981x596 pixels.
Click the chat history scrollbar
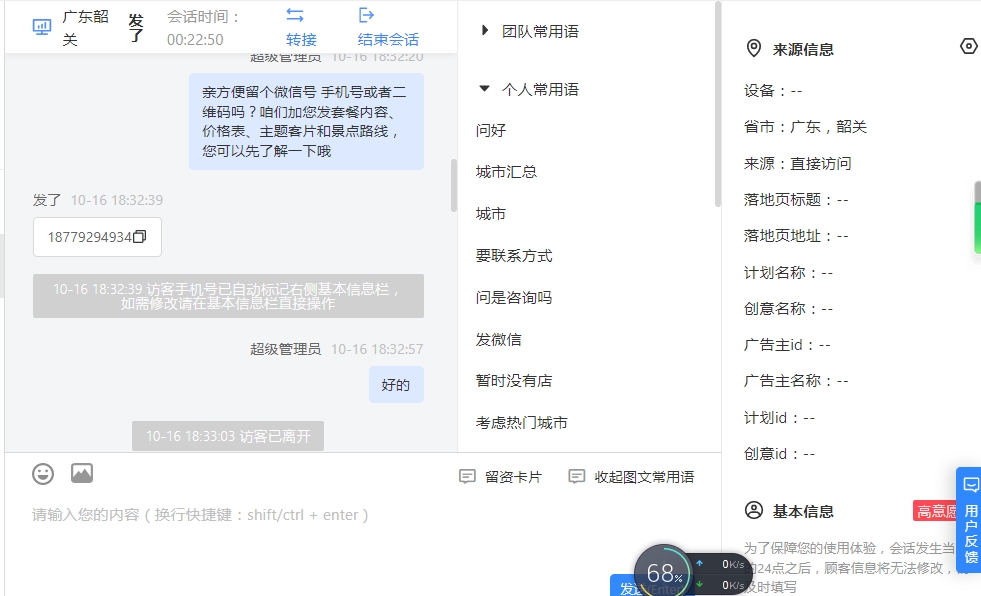(x=454, y=186)
